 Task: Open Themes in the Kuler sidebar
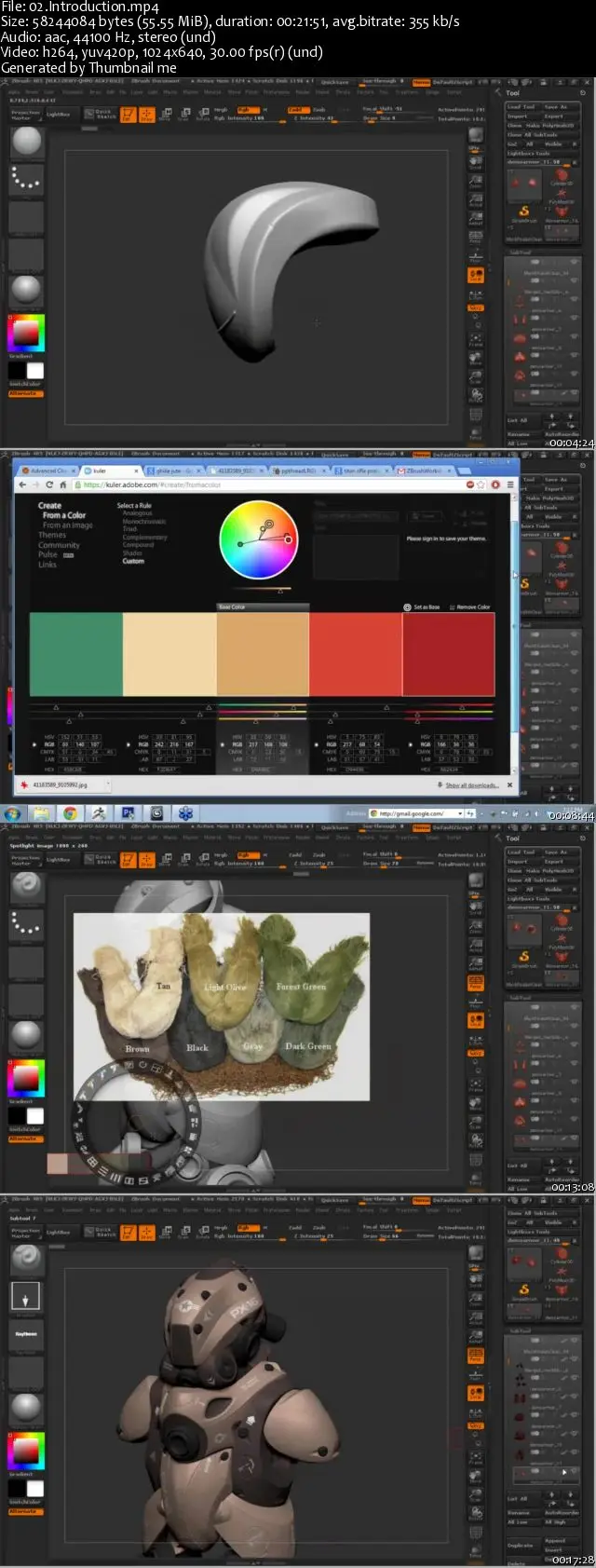[52, 535]
